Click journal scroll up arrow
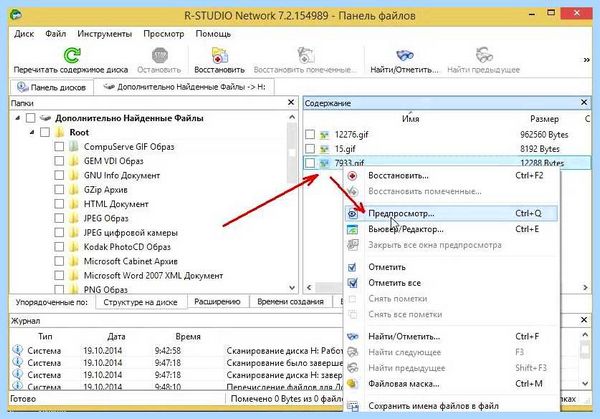This screenshot has width=600, height=419. coord(585,335)
